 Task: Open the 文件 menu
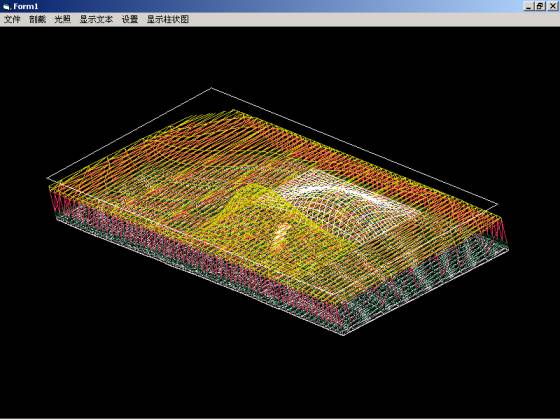[x=12, y=19]
